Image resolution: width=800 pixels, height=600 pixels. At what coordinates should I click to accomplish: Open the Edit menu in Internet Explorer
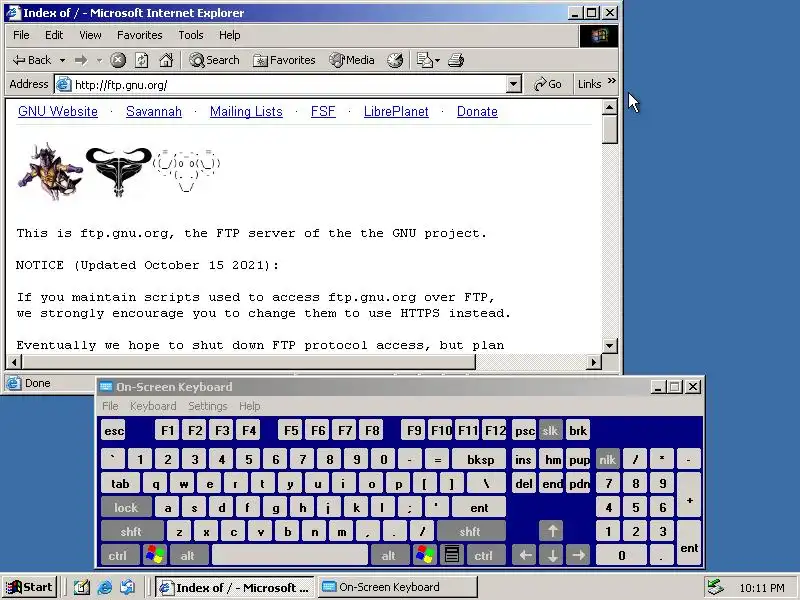pyautogui.click(x=54, y=35)
